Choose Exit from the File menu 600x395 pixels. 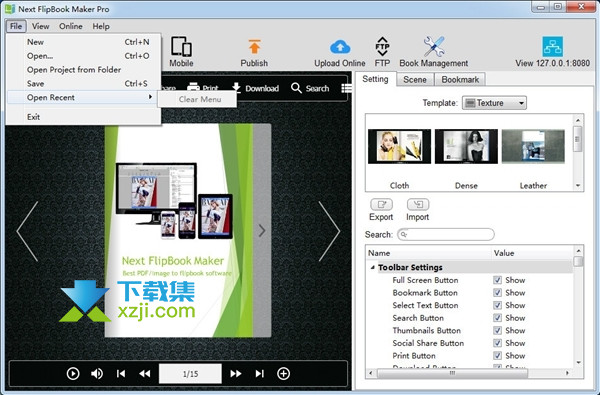pyautogui.click(x=83, y=117)
